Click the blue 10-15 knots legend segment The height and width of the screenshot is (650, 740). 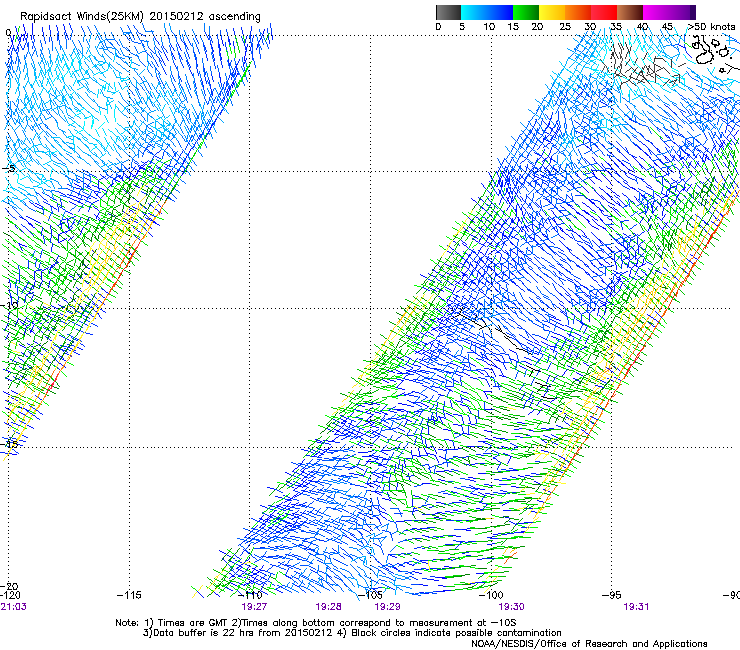tap(500, 12)
